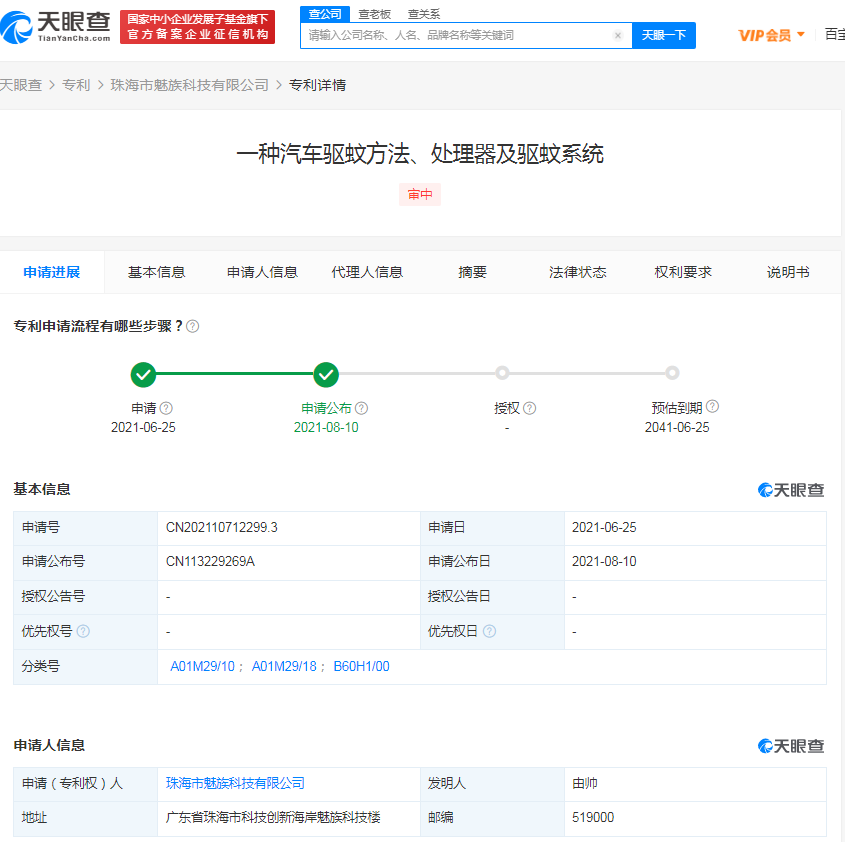Click help icon next to 申请公布 step

point(362,408)
